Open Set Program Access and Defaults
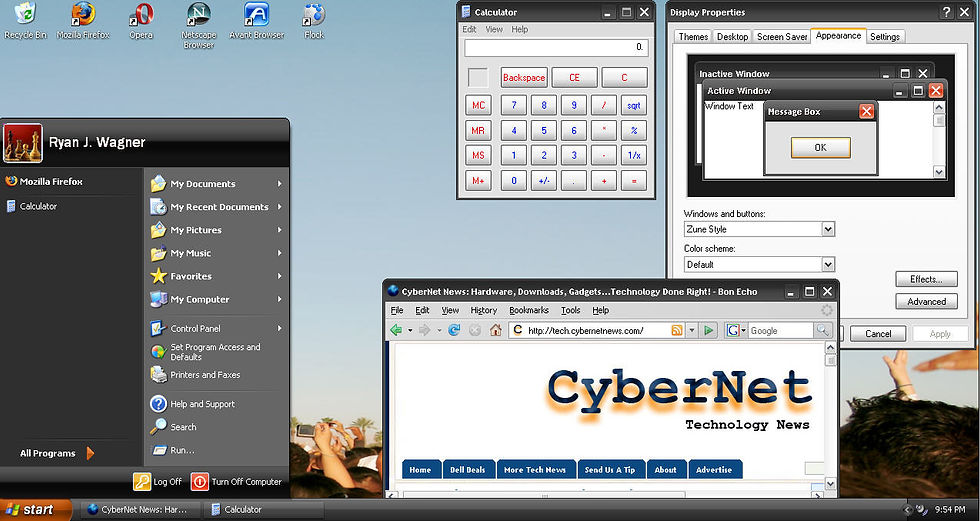Screen dimensions: 980x521 point(206,352)
